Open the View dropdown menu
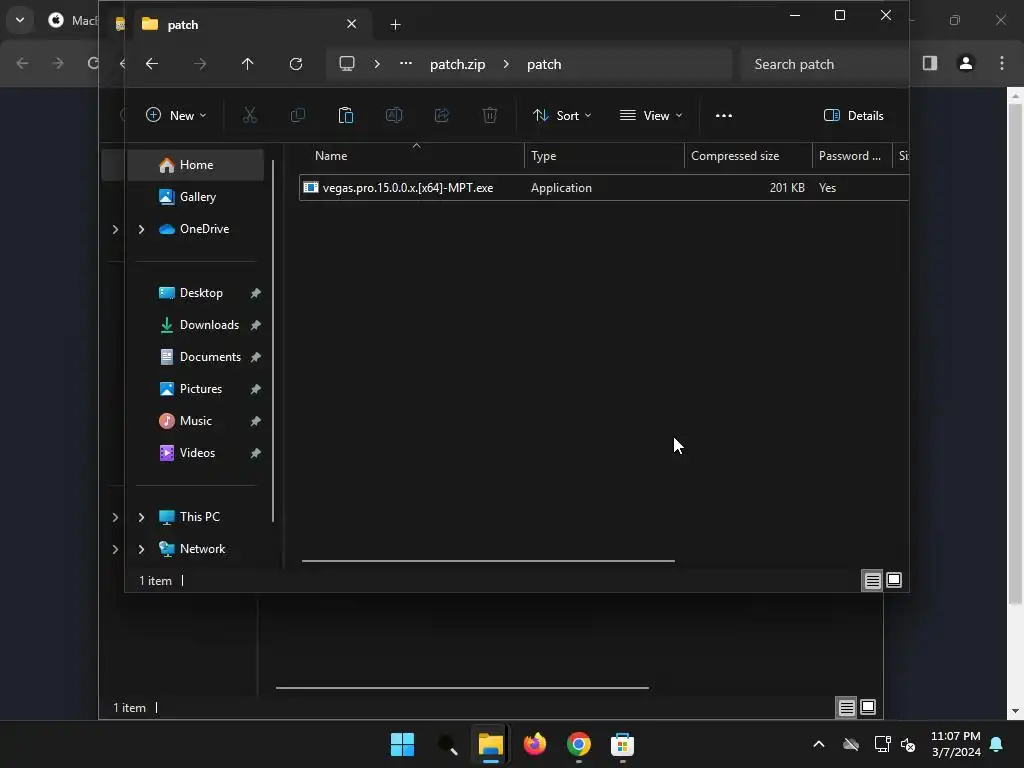 tap(650, 116)
